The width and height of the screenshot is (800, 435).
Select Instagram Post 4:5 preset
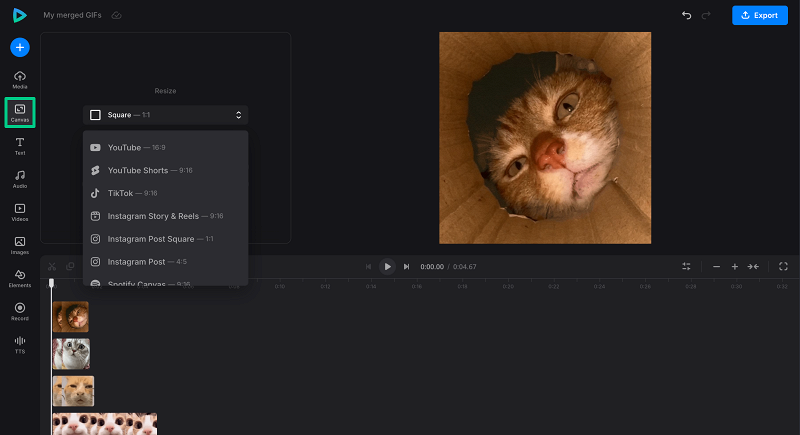pyautogui.click(x=165, y=262)
